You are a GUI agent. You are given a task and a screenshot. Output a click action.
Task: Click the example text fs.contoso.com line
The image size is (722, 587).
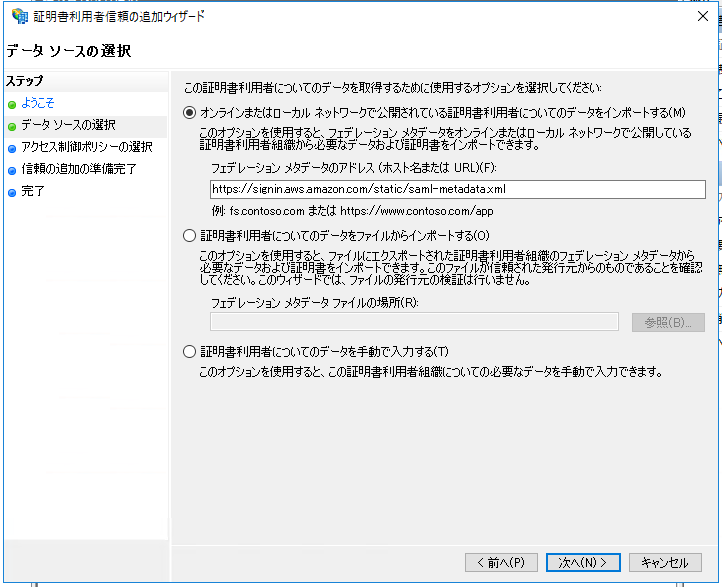tap(352, 211)
